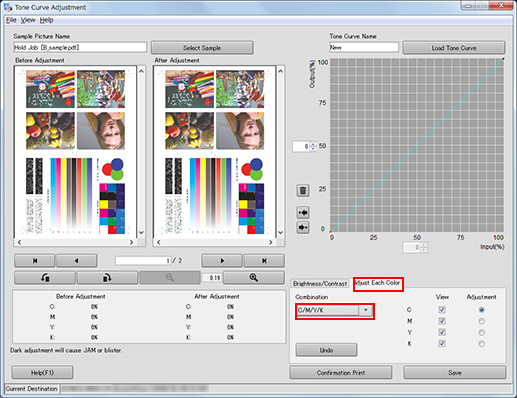Toggle the View checkbox for K
Screen dimensions: 517x398
tap(442, 343)
